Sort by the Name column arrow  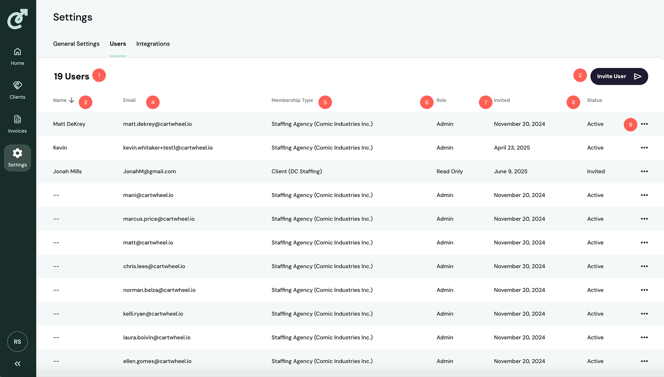pos(72,100)
